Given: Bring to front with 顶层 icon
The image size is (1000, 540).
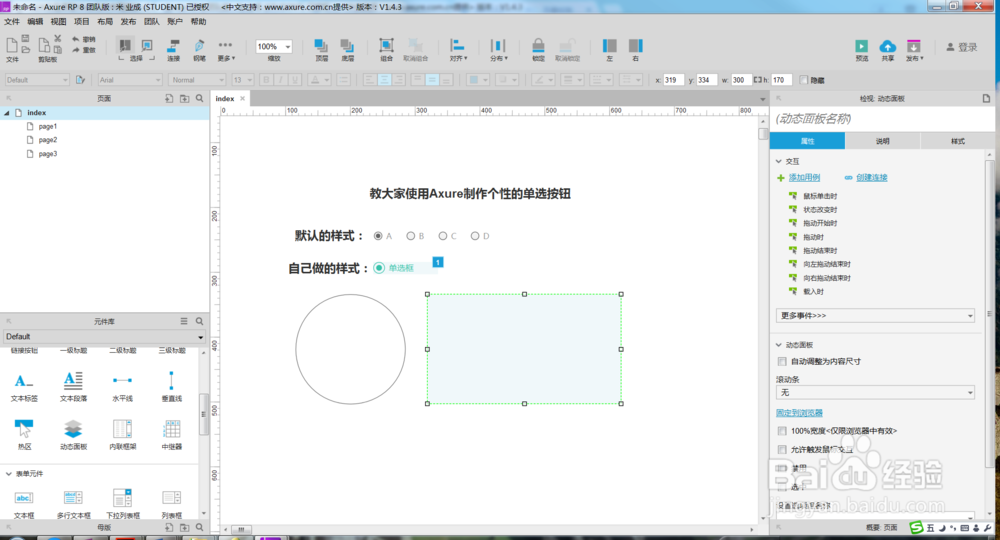Looking at the screenshot, I should pos(321,45).
